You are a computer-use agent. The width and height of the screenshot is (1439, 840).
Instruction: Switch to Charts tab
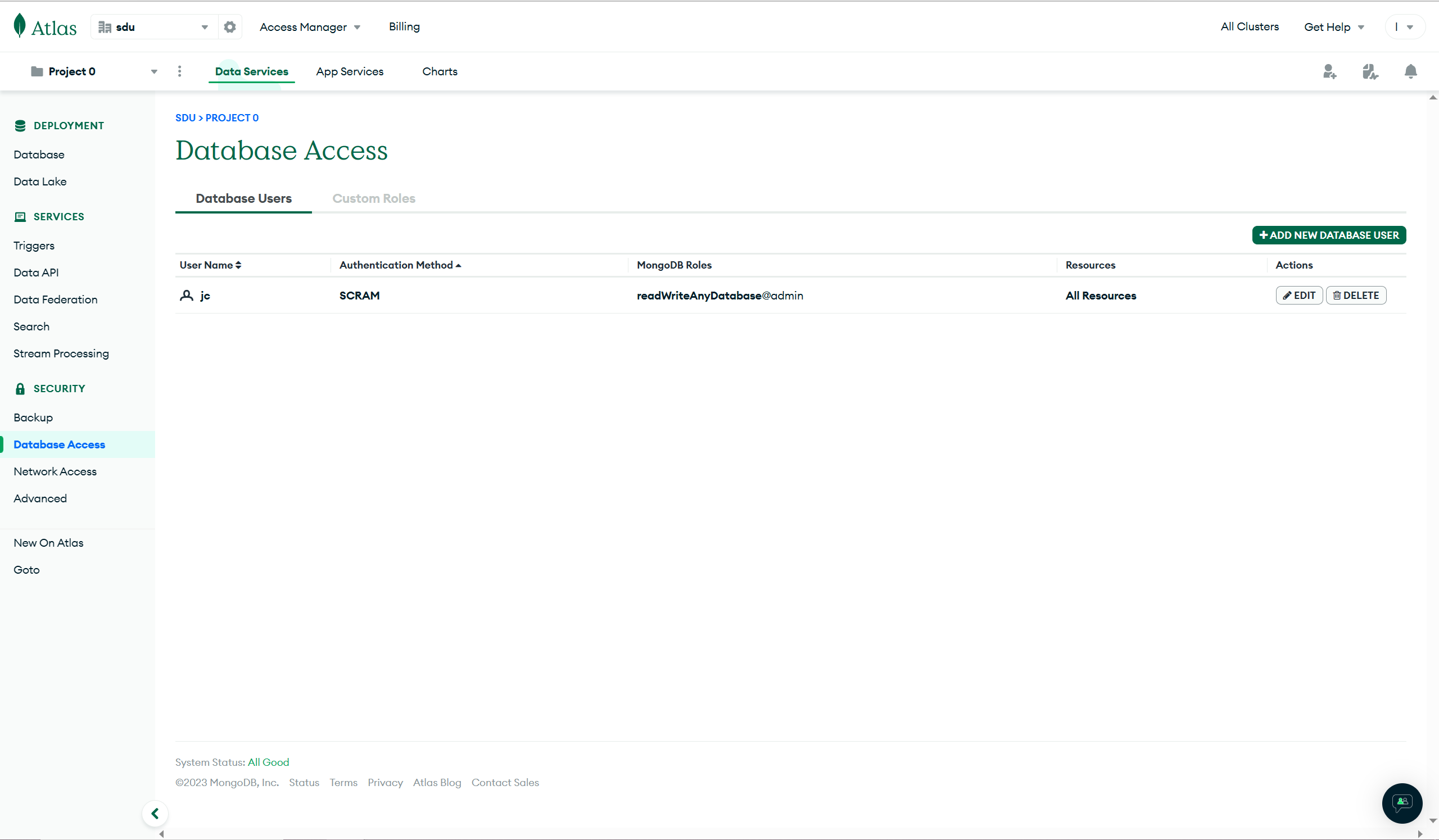440,71
